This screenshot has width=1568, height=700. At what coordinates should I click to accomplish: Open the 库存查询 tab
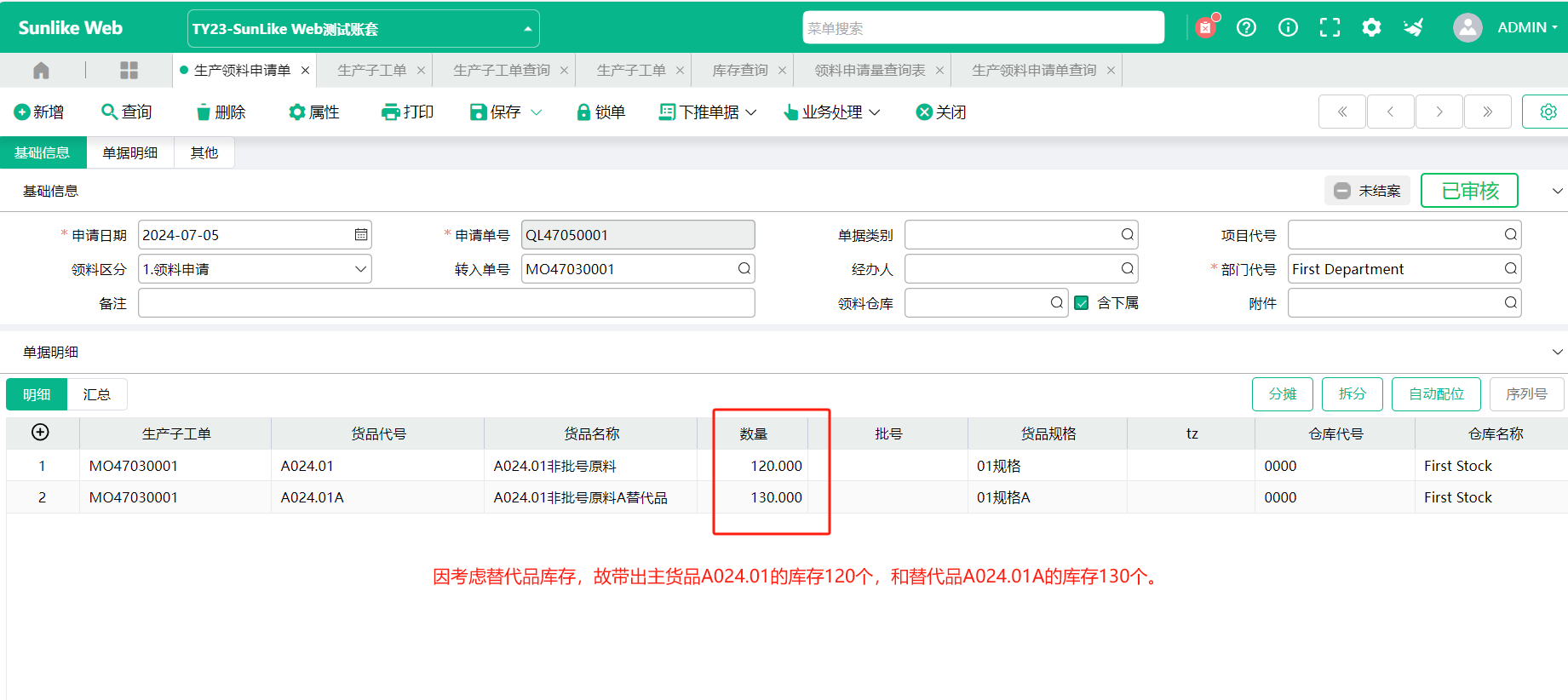pyautogui.click(x=739, y=70)
